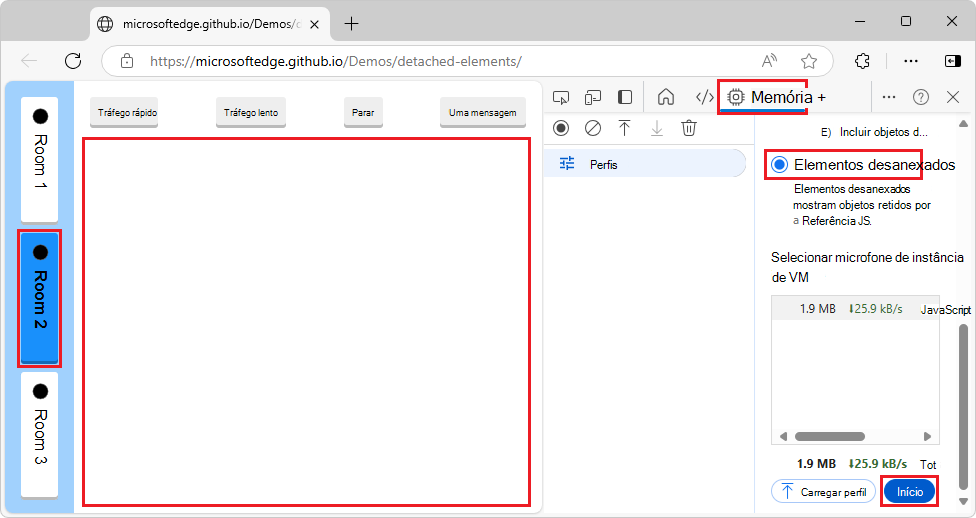Open DevTools Welcome home icon

666,97
